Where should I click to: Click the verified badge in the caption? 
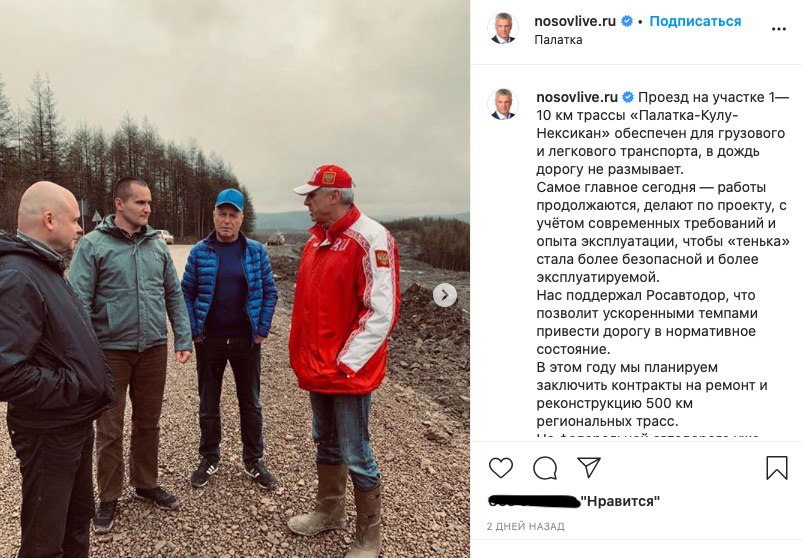[x=628, y=97]
